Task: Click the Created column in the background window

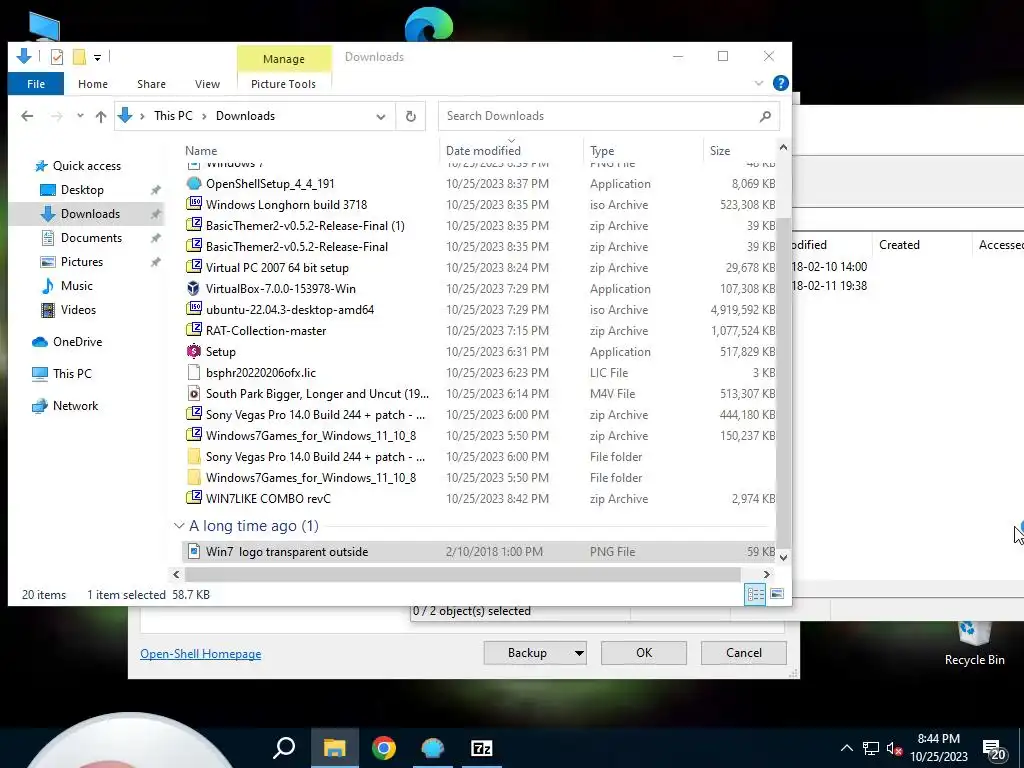Action: (899, 245)
